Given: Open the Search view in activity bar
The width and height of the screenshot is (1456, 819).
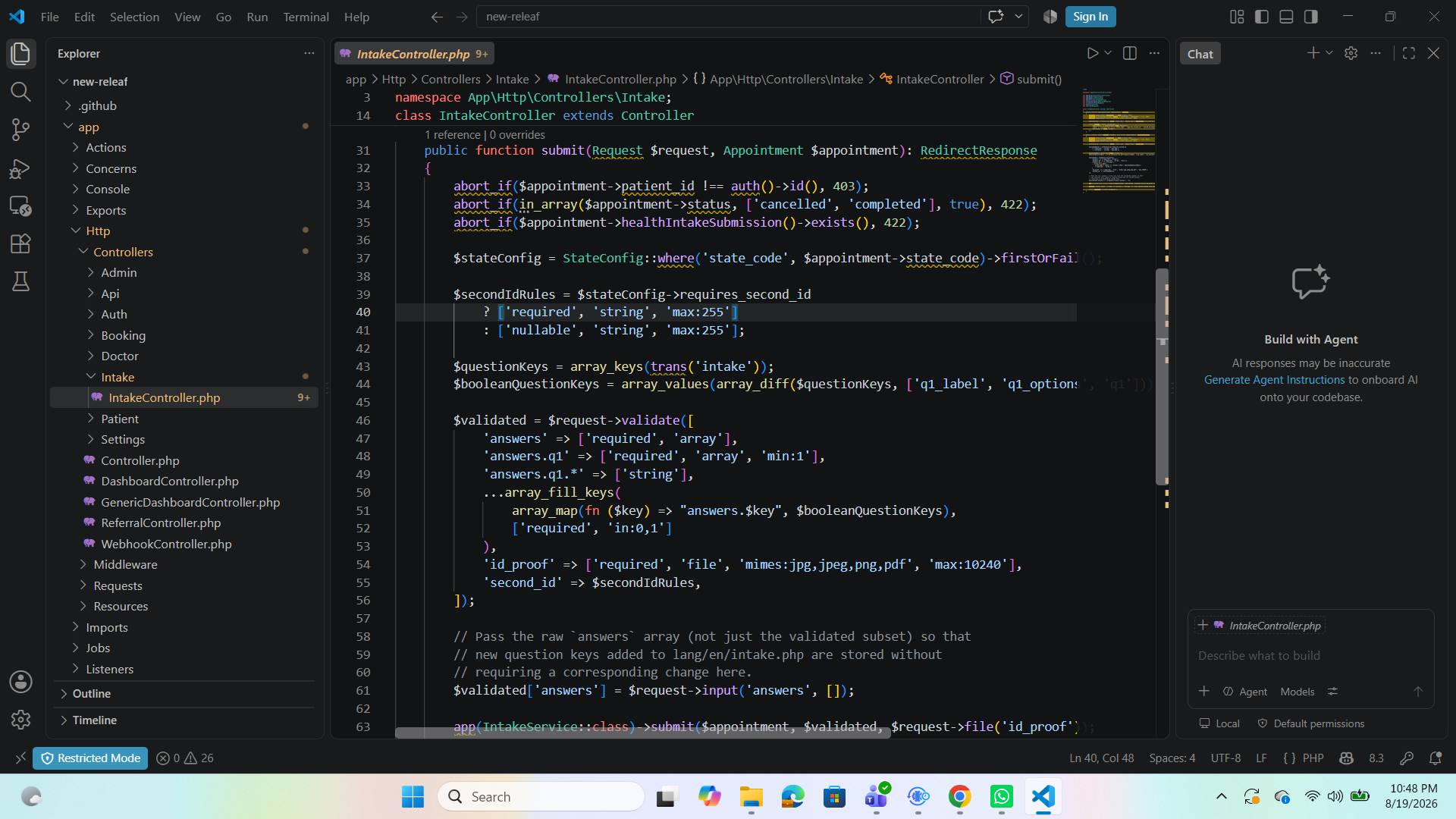Looking at the screenshot, I should (x=20, y=92).
